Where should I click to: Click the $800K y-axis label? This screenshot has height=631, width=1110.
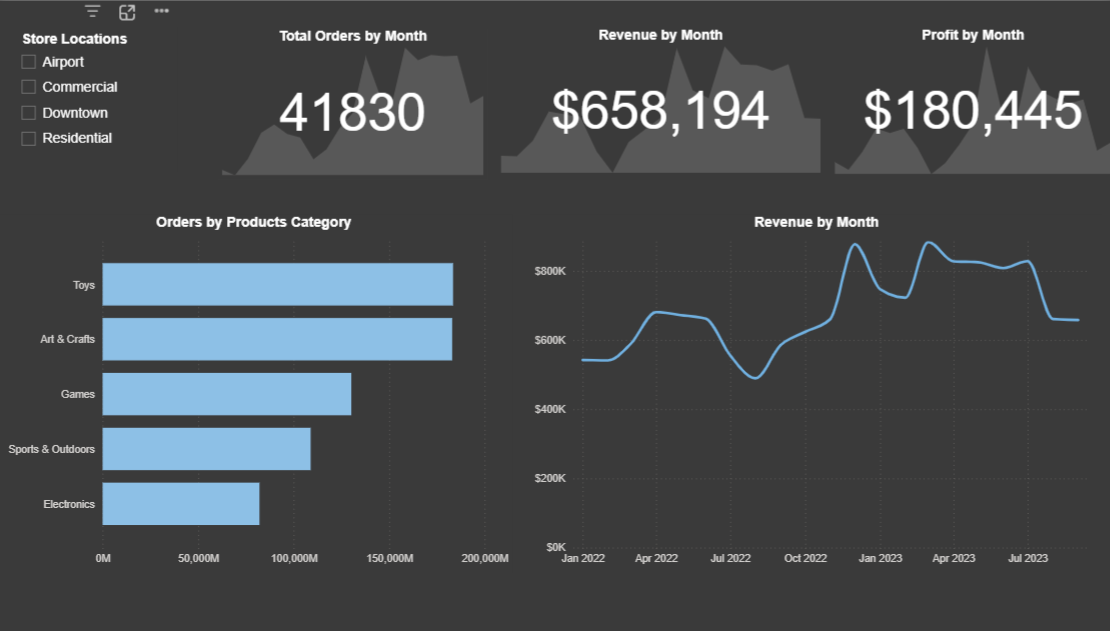551,271
